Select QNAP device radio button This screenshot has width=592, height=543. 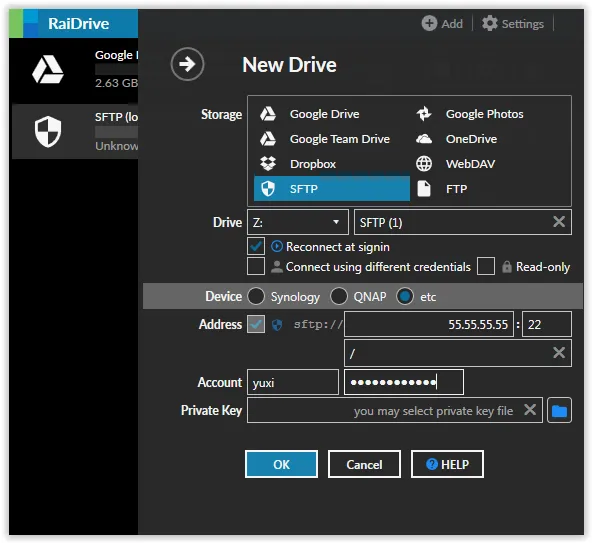pos(339,296)
